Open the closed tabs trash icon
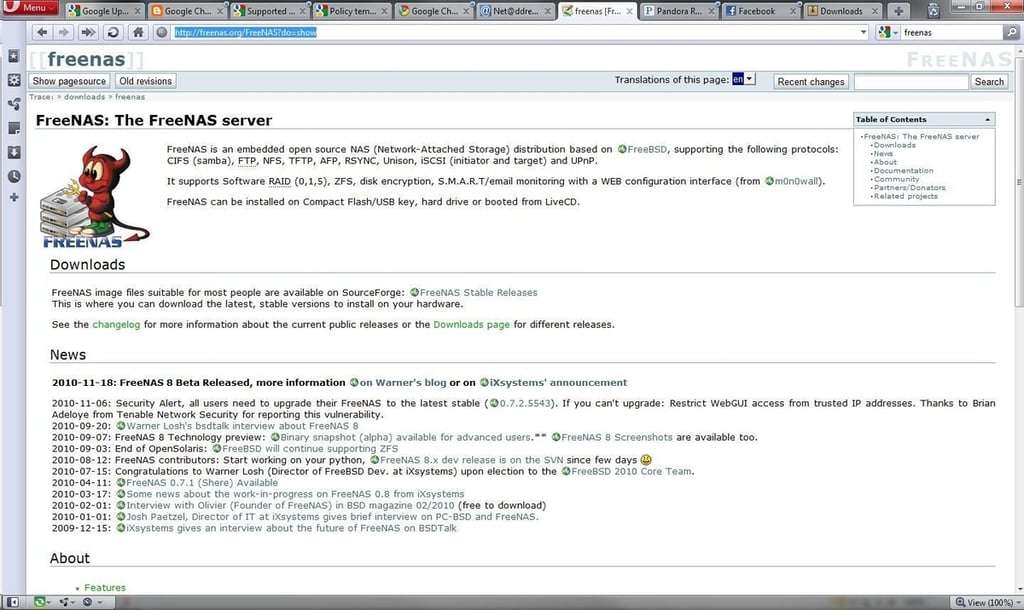 [934, 10]
